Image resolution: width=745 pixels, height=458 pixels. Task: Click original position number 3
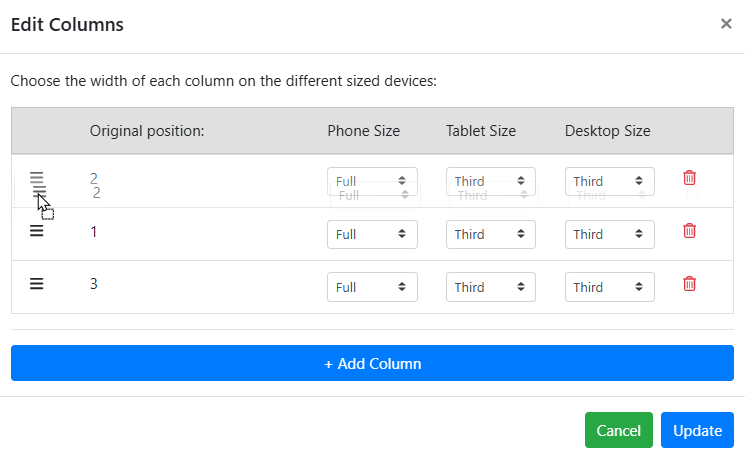94,284
